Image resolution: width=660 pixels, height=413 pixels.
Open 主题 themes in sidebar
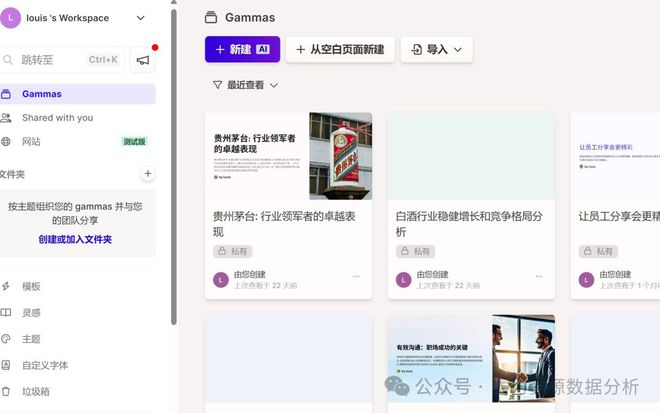[x=31, y=339]
